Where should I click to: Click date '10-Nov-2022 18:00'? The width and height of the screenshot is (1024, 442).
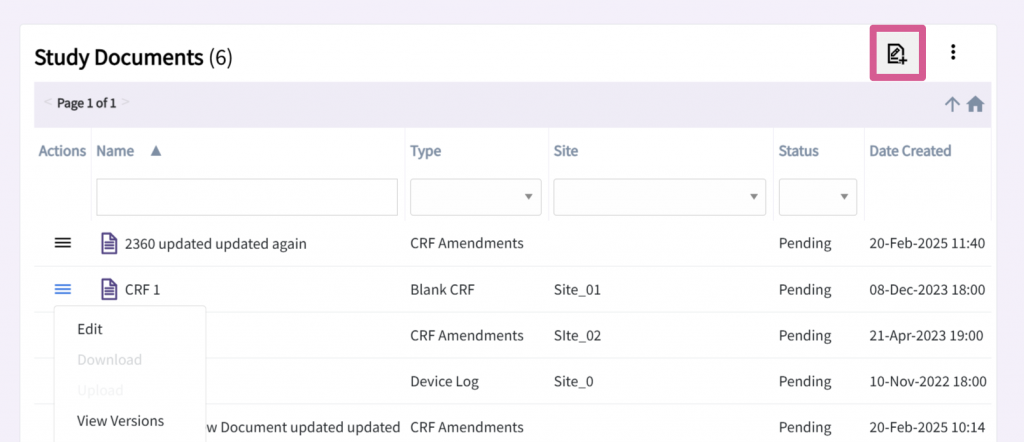(x=928, y=381)
